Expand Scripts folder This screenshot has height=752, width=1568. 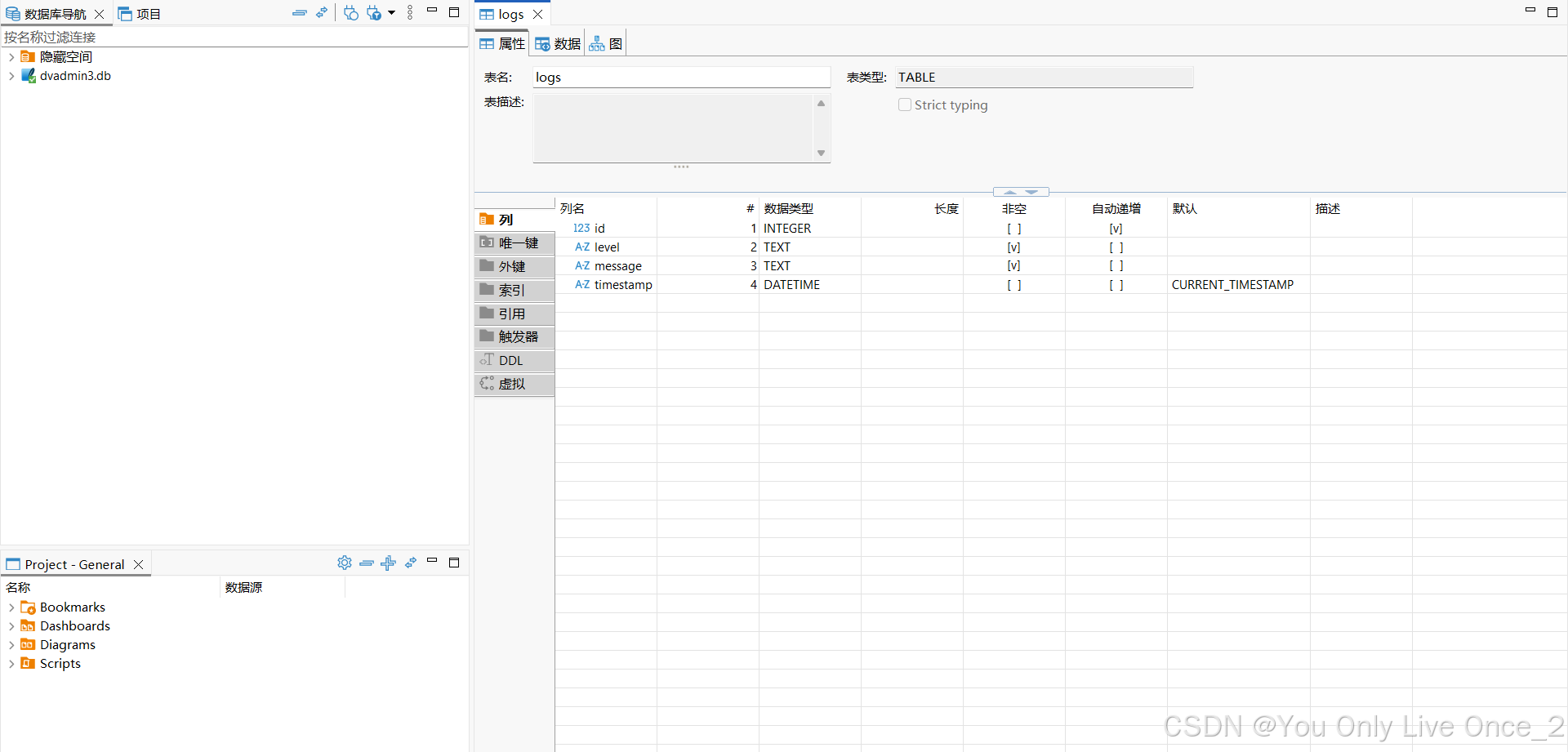11,664
